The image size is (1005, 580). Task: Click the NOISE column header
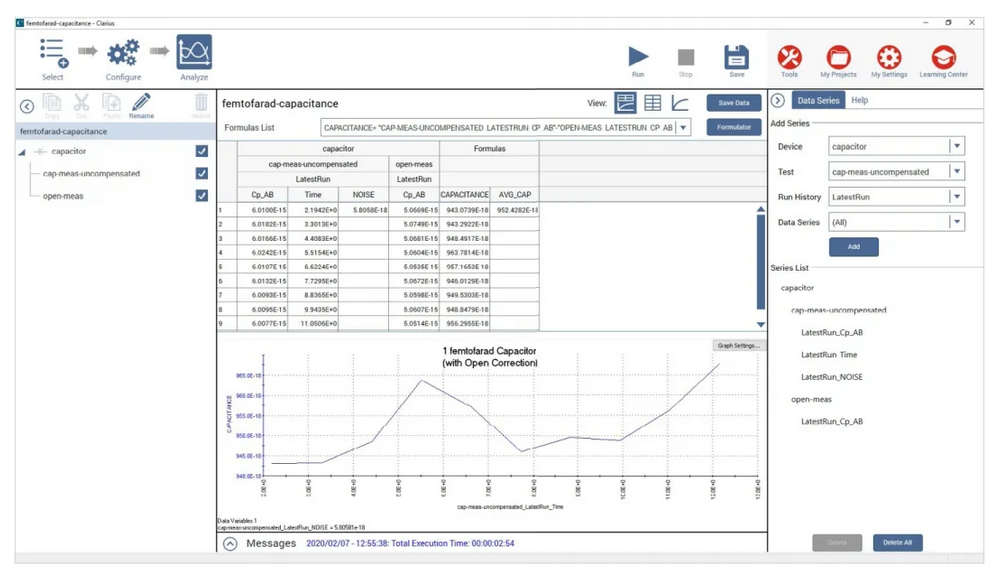pyautogui.click(x=363, y=195)
